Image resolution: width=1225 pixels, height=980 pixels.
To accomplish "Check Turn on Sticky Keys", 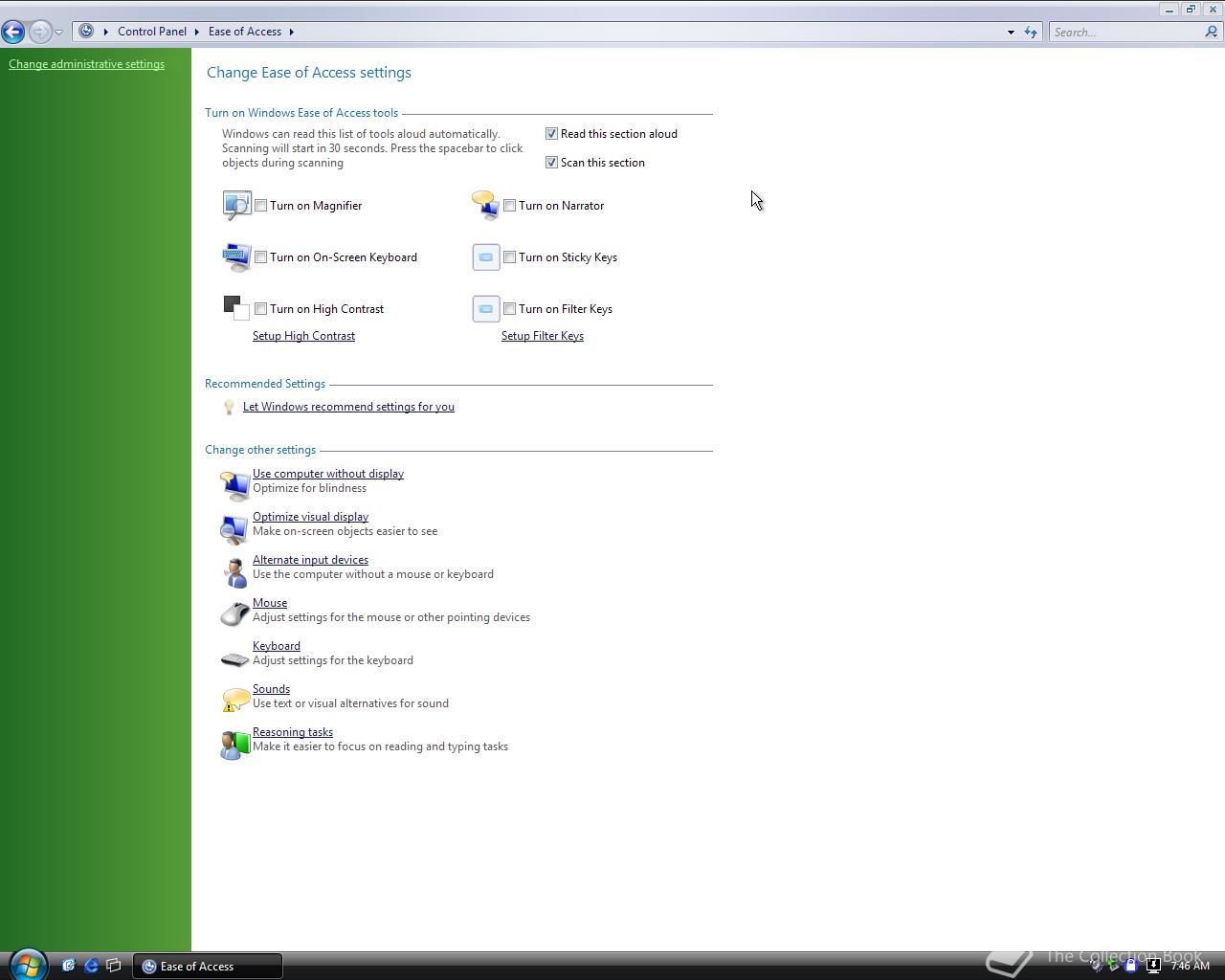I will [x=509, y=256].
